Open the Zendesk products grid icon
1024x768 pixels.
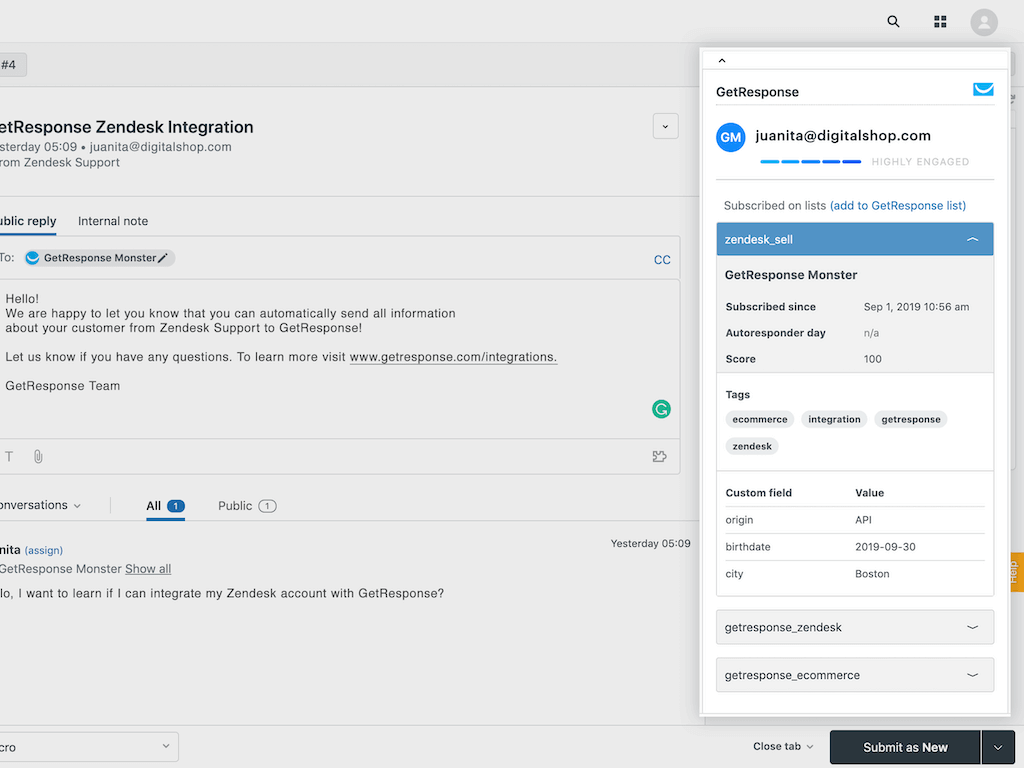940,21
